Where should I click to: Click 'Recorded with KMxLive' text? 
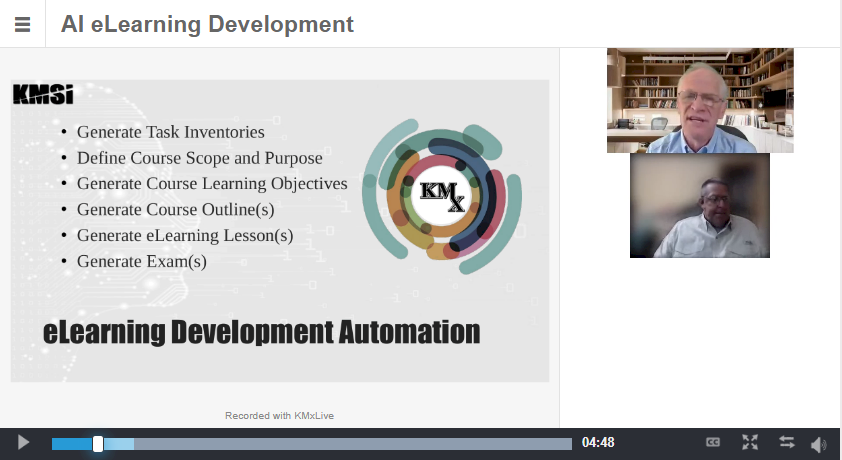279,415
